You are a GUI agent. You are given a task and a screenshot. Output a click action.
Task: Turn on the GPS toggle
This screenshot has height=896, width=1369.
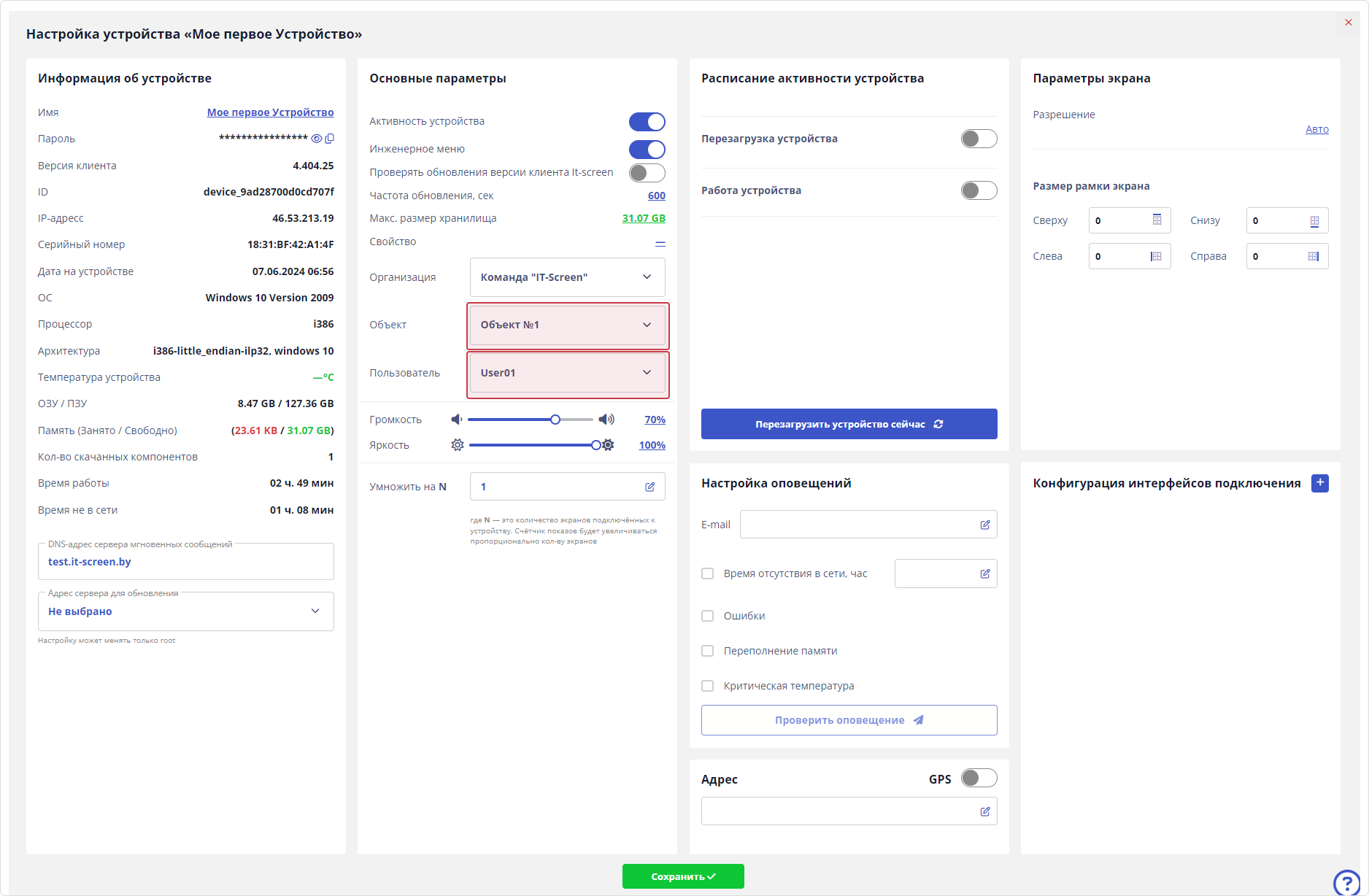[x=979, y=779]
